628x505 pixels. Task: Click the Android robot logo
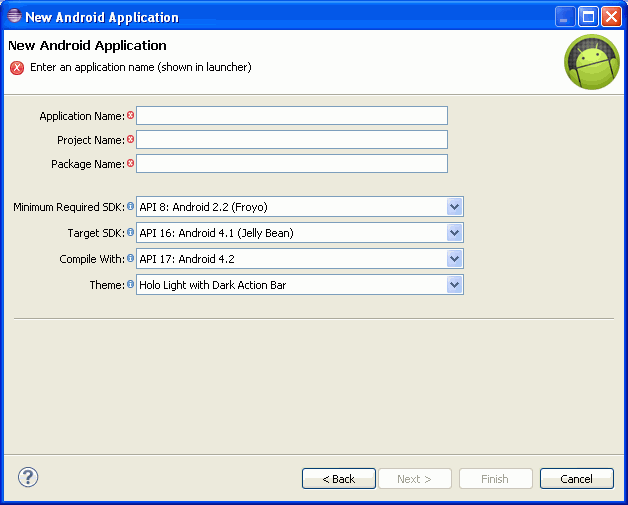[592, 62]
